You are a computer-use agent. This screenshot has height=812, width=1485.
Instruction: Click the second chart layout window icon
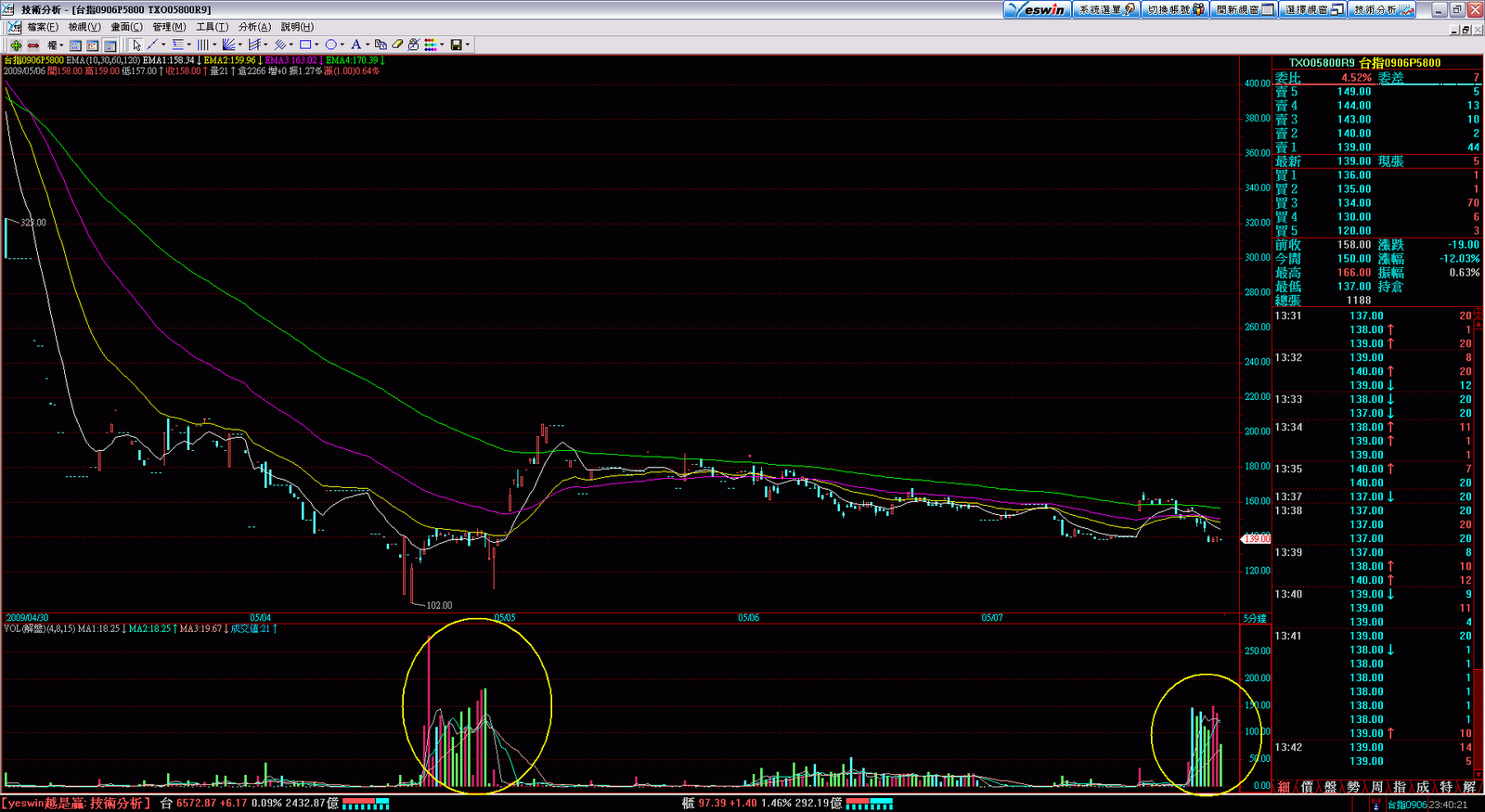click(93, 45)
